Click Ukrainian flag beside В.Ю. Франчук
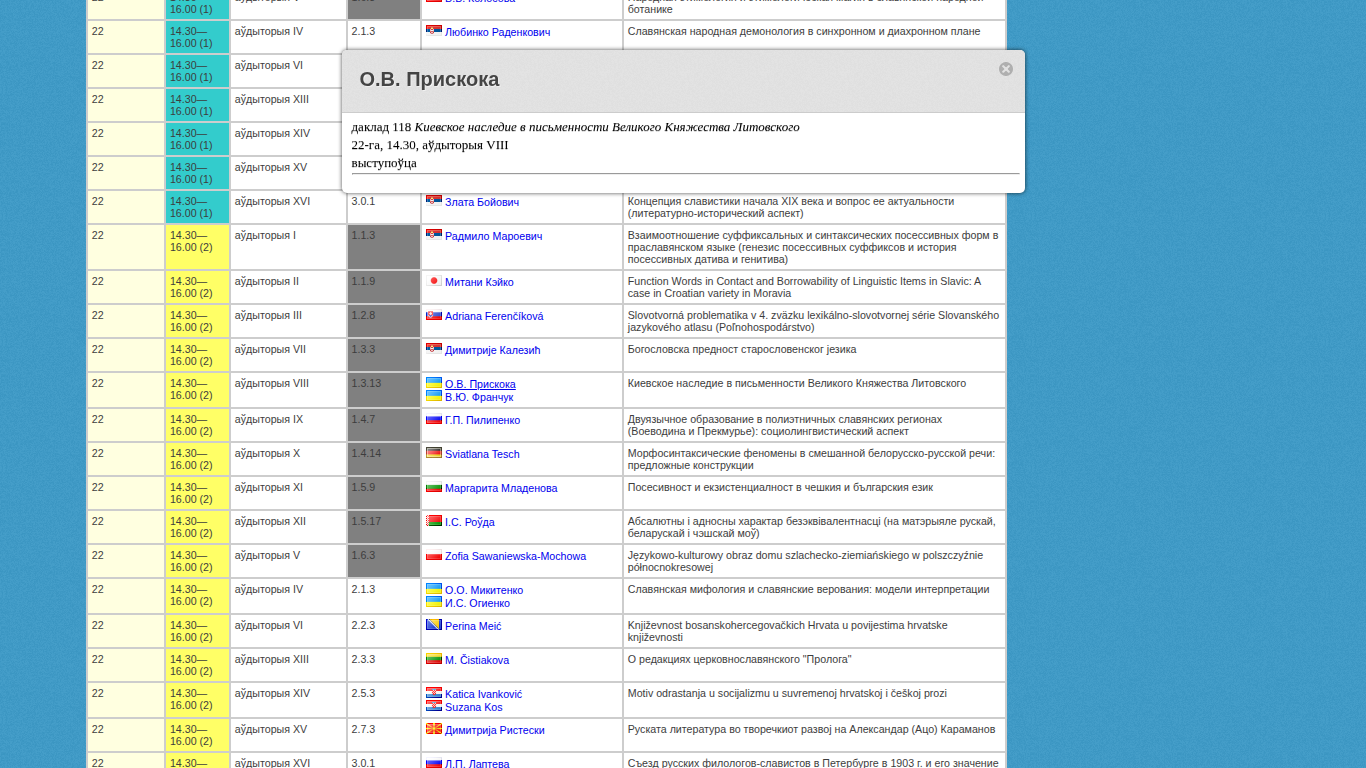Image resolution: width=1366 pixels, height=768 pixels. pyautogui.click(x=434, y=396)
